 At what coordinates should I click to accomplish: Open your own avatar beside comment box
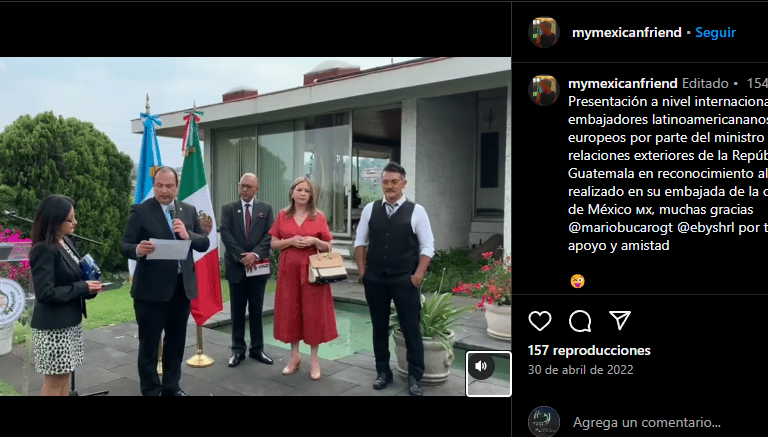point(544,421)
